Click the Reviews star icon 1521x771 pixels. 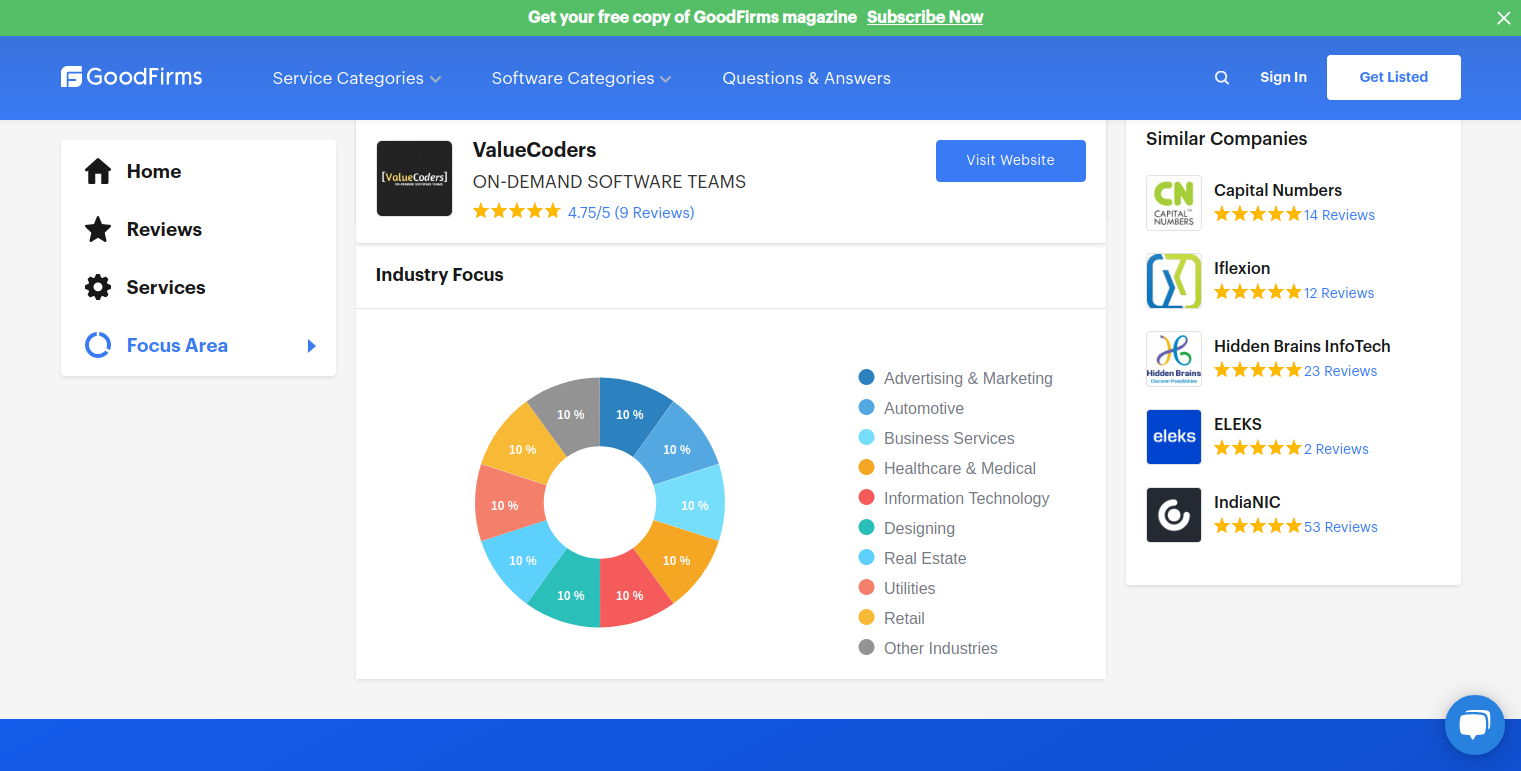click(x=98, y=229)
